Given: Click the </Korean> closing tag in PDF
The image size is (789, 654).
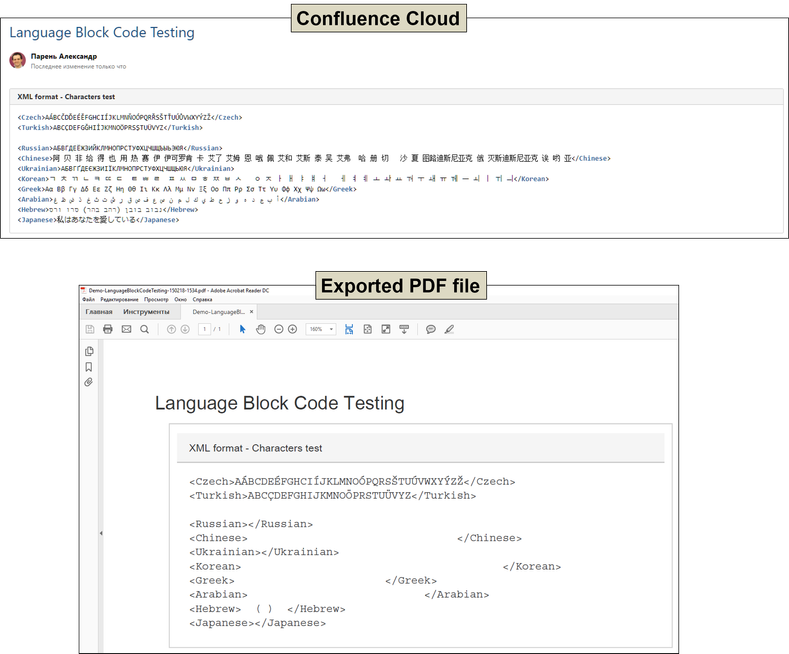Looking at the screenshot, I should tap(532, 566).
